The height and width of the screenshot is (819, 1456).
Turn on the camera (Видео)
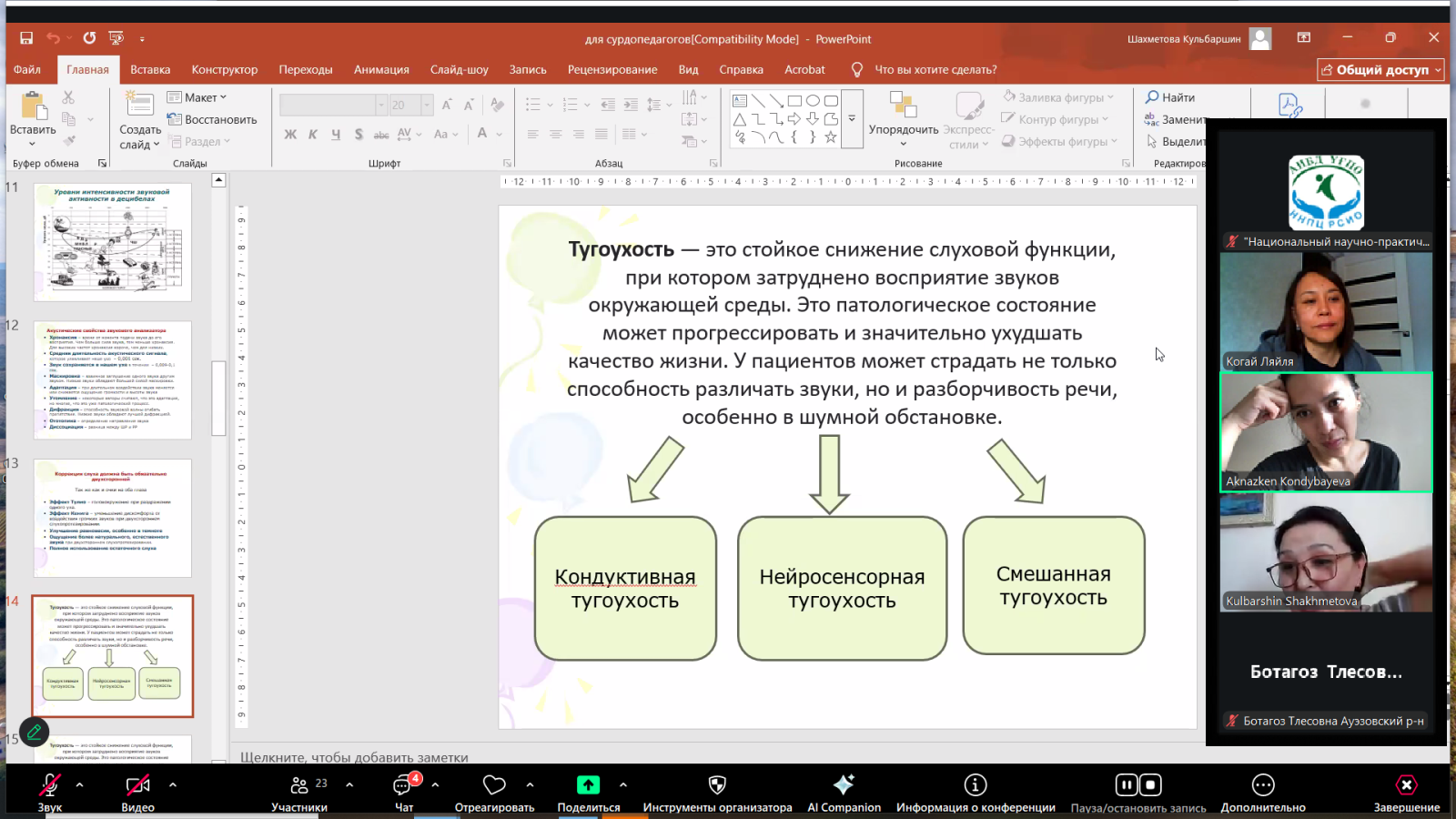[137, 785]
